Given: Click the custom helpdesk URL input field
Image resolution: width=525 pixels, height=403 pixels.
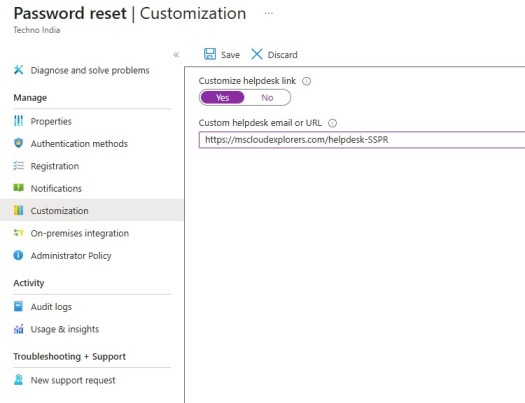Looking at the screenshot, I should pyautogui.click(x=362, y=140).
